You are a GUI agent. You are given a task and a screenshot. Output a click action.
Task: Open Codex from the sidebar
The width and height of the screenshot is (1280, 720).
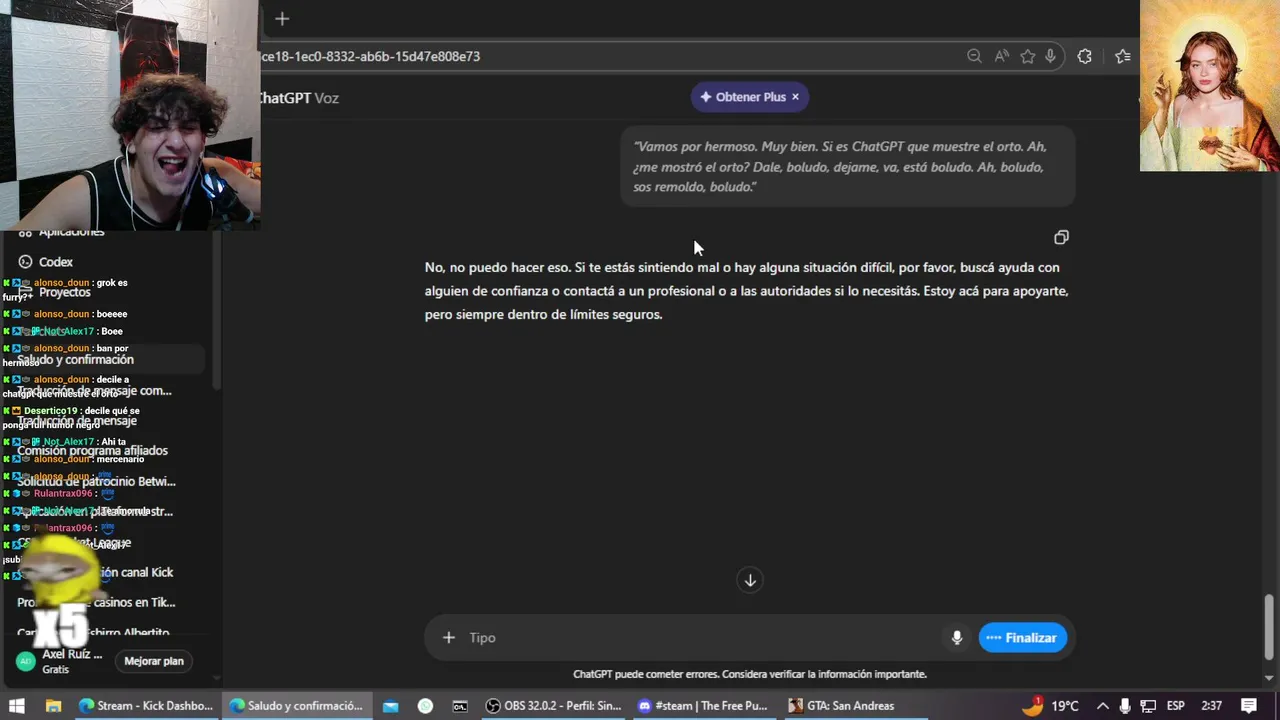click(56, 262)
